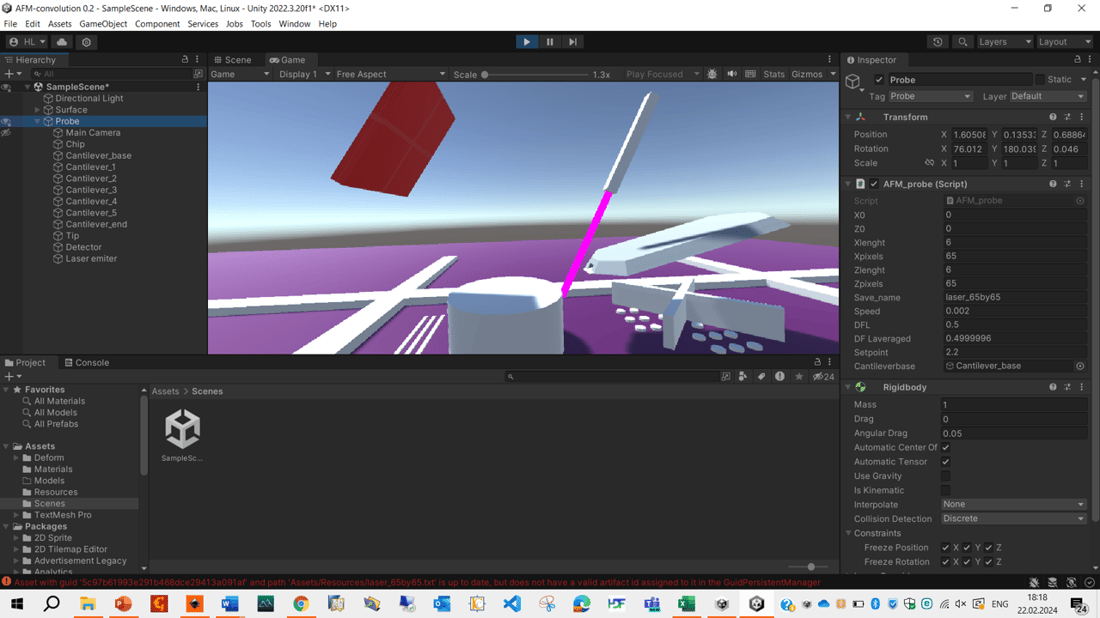Open AFM_probe script more options
This screenshot has height=618, width=1100.
[1082, 184]
